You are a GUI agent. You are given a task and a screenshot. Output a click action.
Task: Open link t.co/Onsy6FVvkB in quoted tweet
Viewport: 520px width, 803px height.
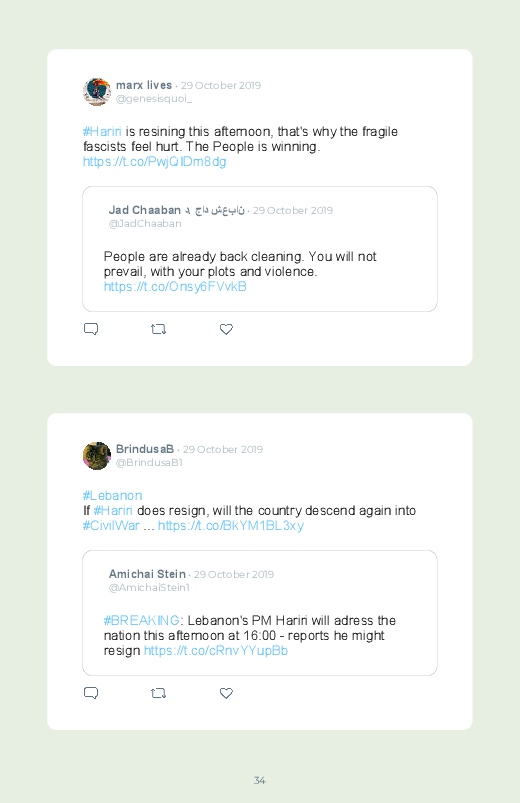point(175,287)
